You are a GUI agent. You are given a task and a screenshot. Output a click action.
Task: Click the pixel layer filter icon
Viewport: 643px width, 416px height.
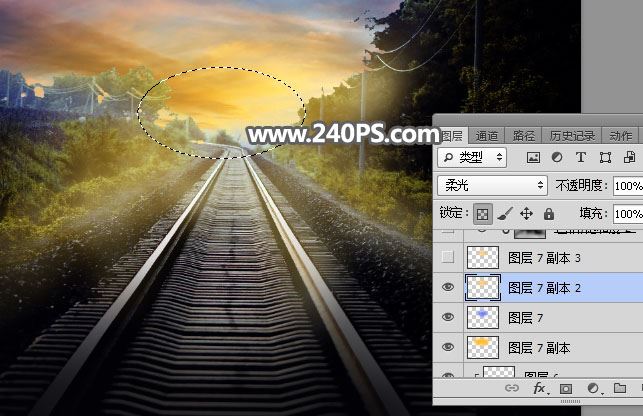point(533,158)
